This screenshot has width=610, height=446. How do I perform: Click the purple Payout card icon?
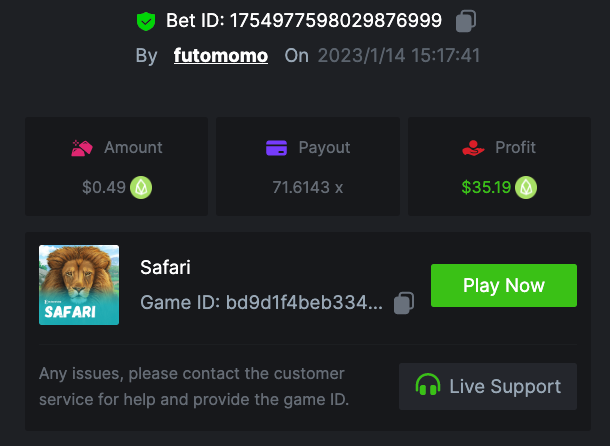(277, 148)
